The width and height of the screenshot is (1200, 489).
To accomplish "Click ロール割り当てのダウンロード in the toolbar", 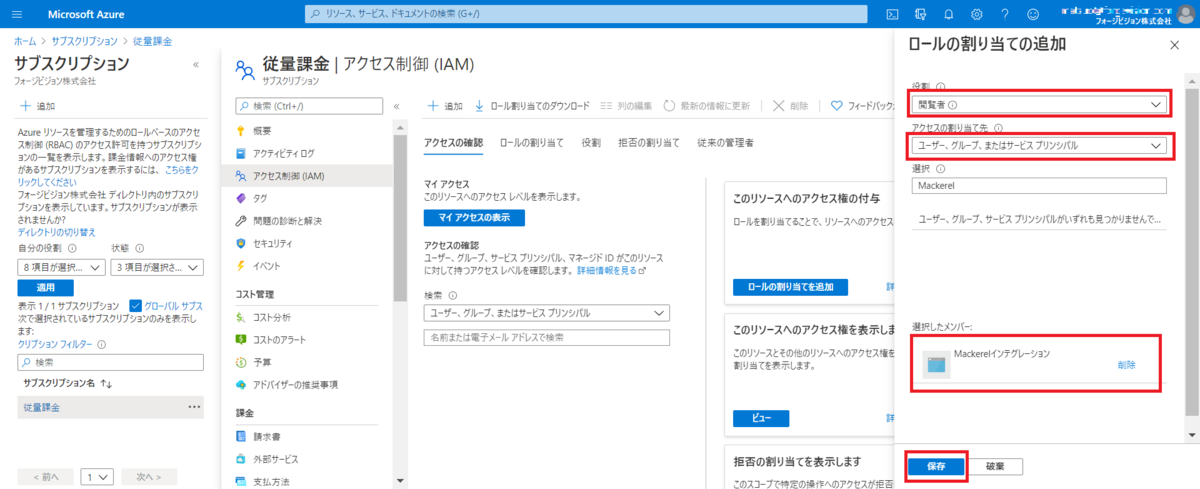I will 532,105.
